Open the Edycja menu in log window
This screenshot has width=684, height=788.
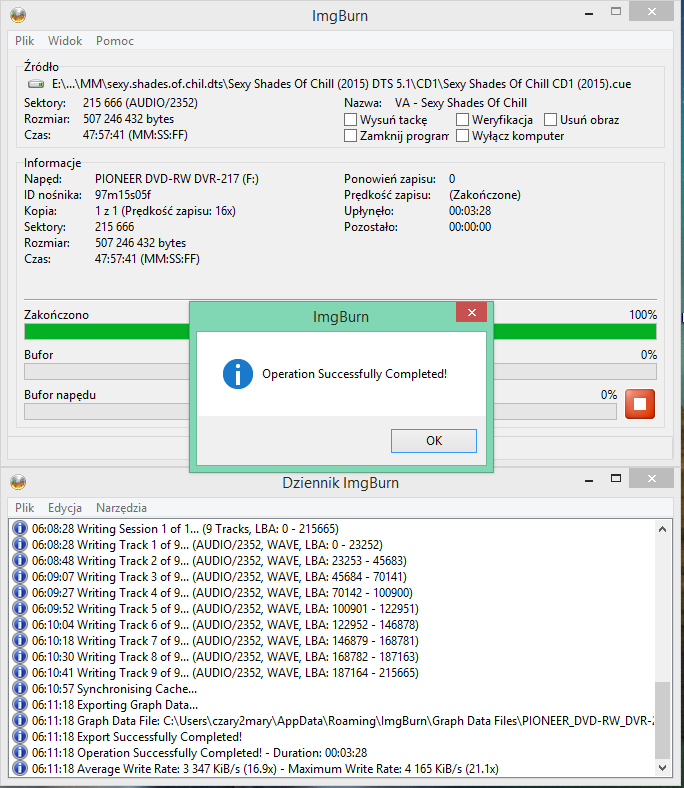(x=65, y=508)
